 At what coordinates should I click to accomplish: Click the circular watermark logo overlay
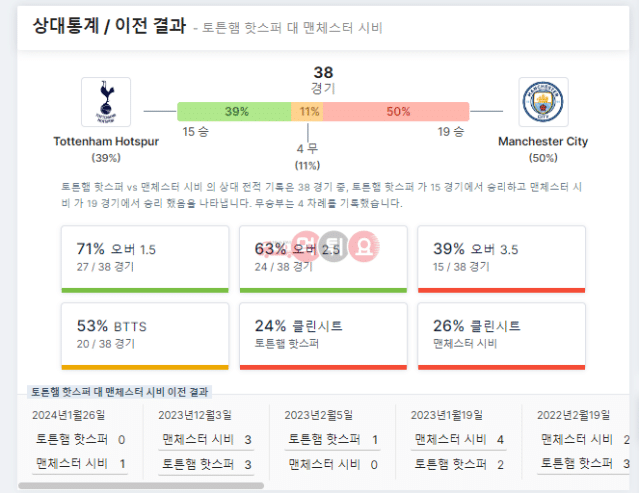coord(335,246)
